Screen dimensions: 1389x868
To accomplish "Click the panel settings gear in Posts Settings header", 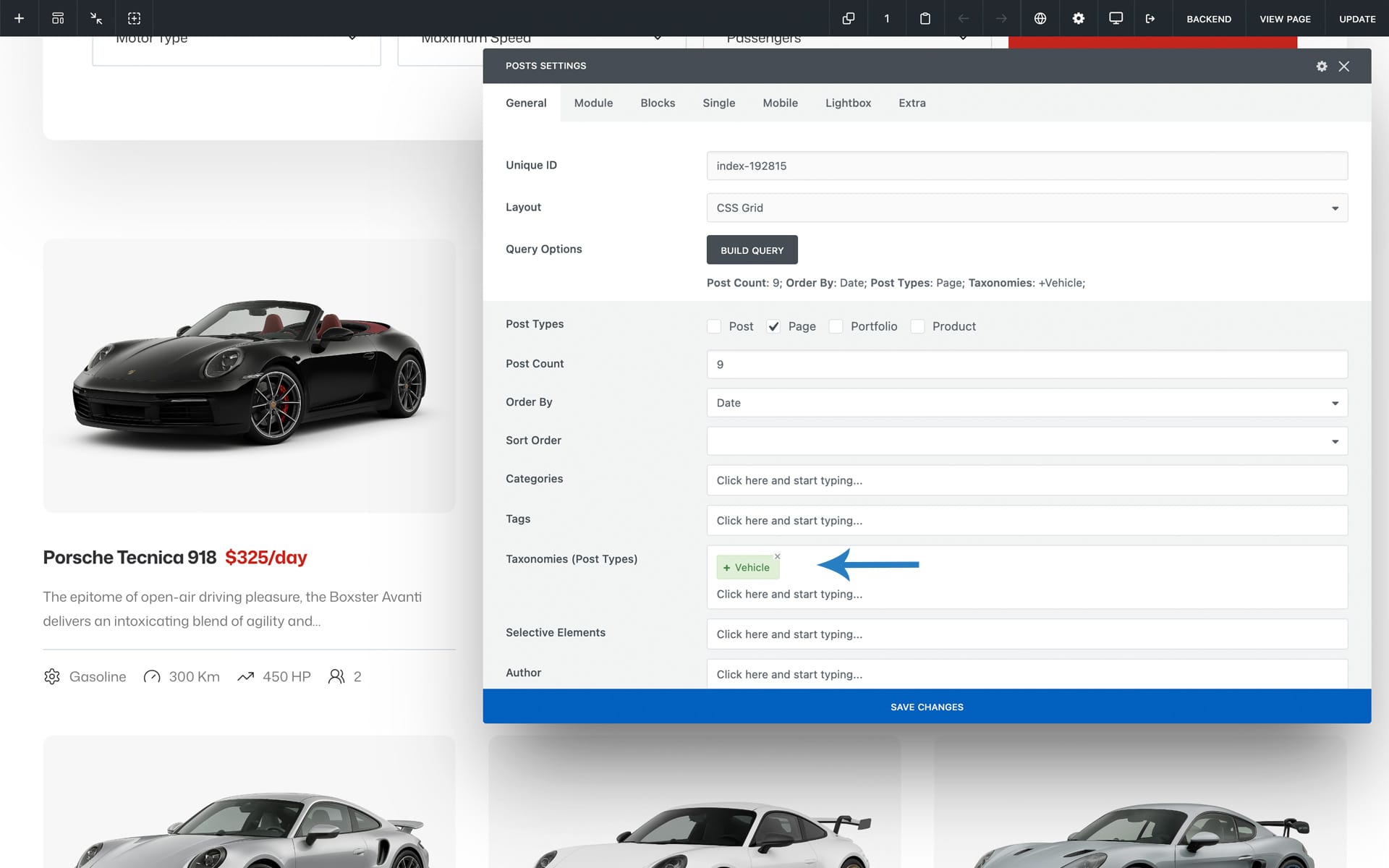I will 1321,66.
